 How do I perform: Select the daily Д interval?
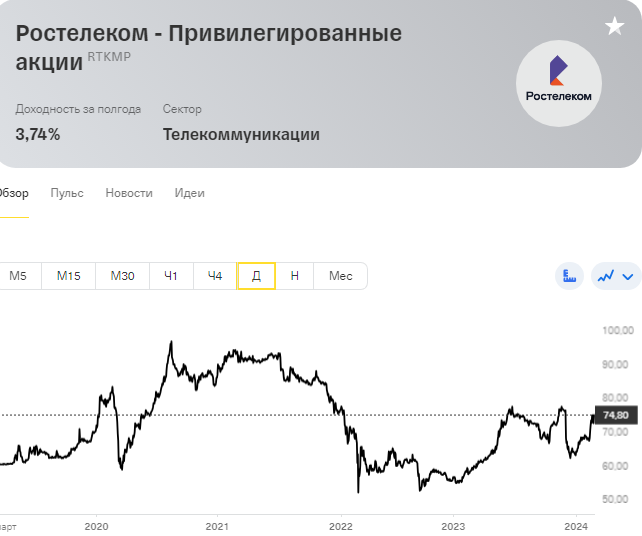point(256,276)
